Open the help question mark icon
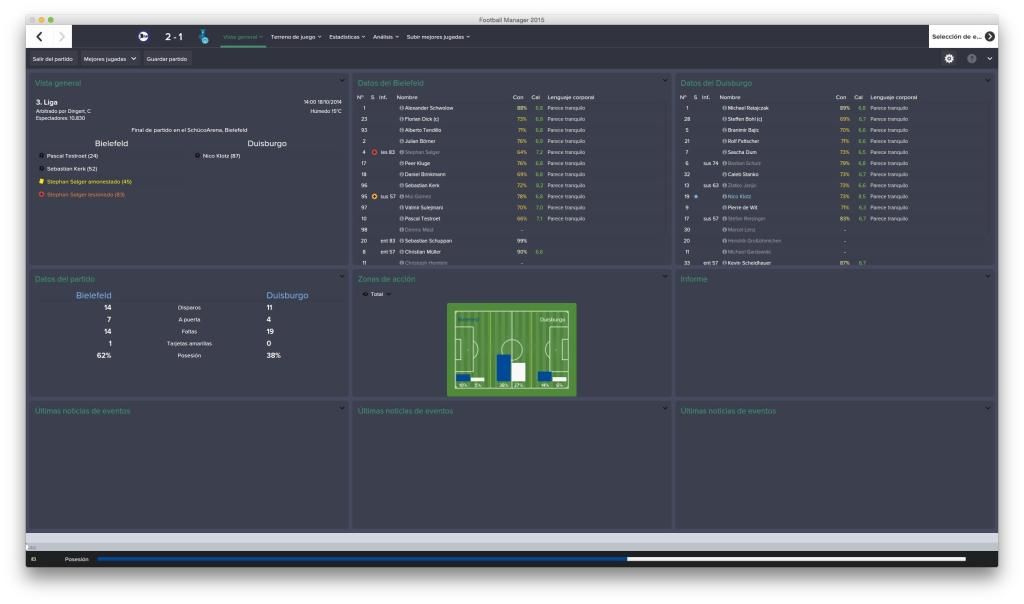1024x604 pixels. pos(972,59)
